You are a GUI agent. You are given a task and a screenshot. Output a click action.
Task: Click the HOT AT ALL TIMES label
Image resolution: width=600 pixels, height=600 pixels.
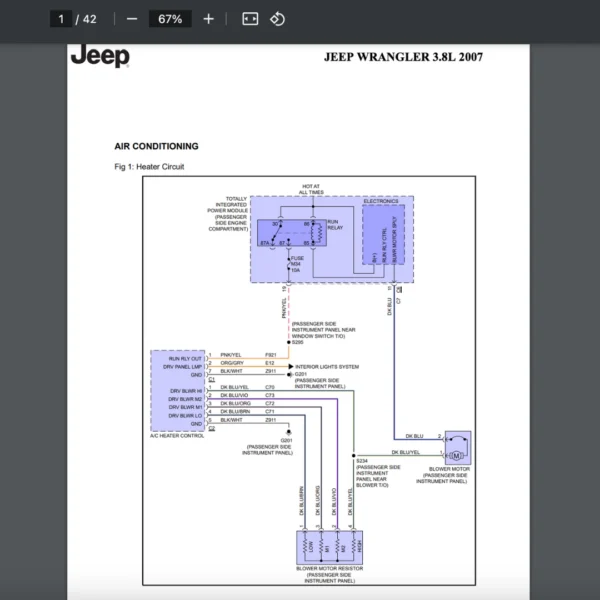click(311, 189)
